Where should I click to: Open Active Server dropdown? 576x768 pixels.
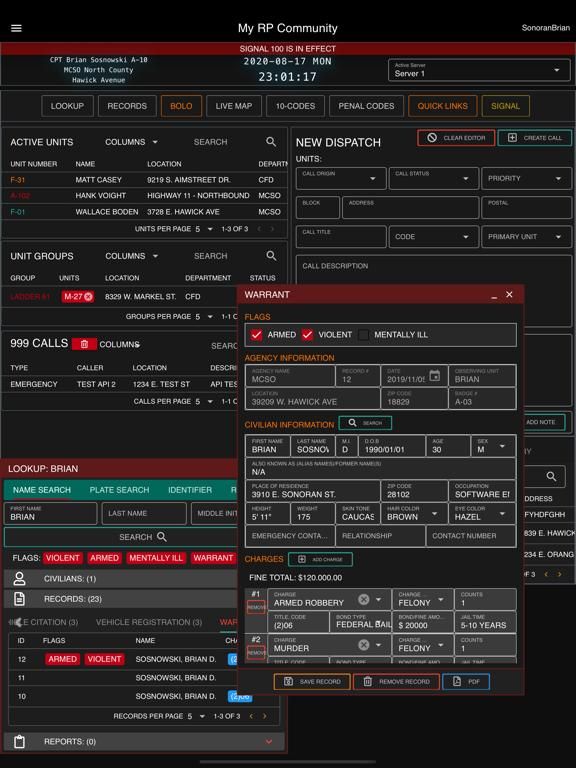(x=479, y=70)
